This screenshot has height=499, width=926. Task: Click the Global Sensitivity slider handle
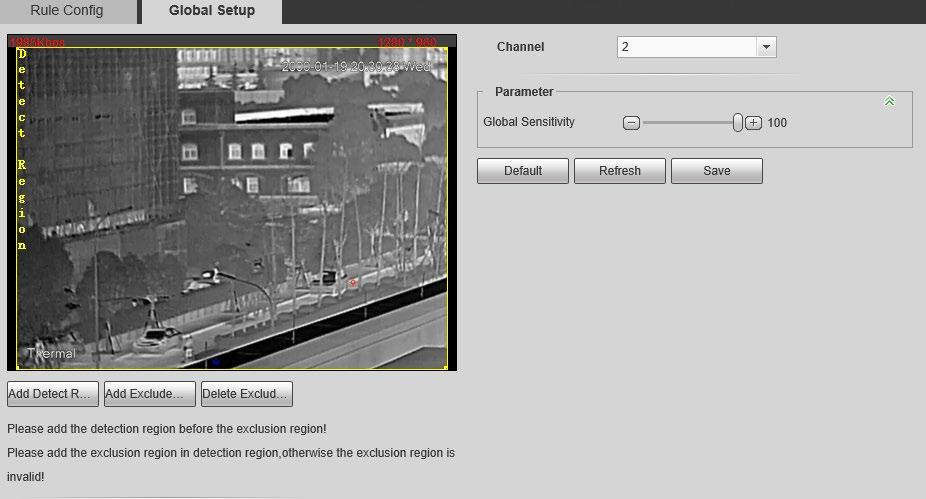tap(738, 123)
